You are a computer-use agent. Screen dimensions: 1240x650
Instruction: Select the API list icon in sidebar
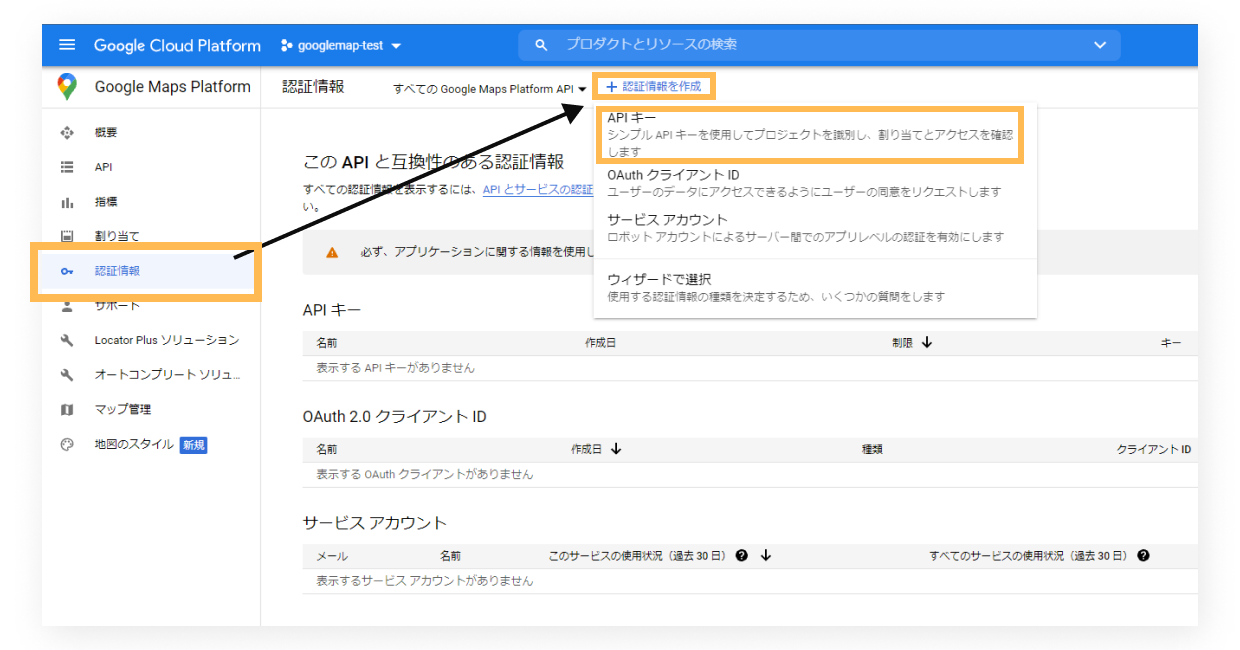(x=67, y=168)
